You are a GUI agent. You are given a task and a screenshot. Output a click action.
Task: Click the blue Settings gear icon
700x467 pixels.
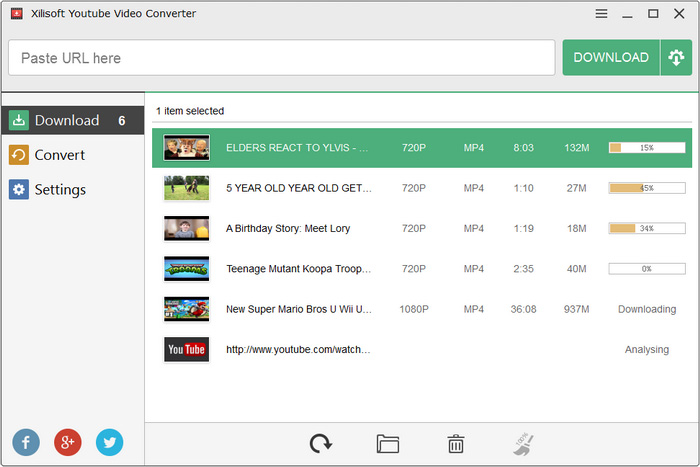tap(19, 189)
